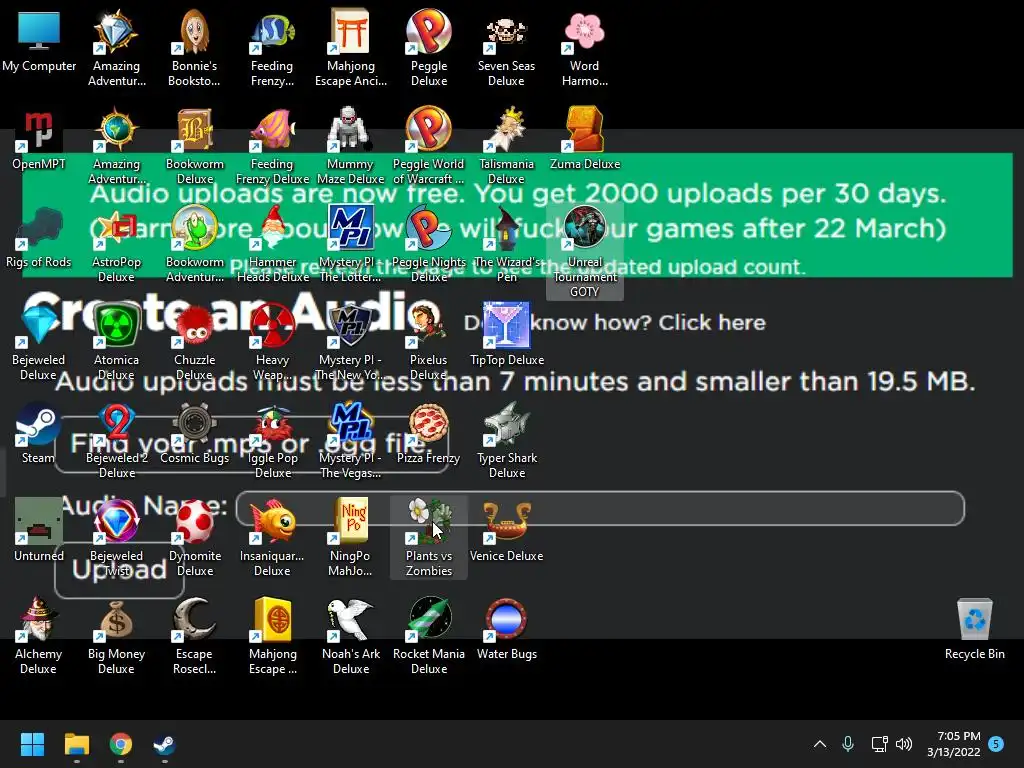Select the Insaniquarium Deluxe shortcut
The image size is (1024, 768).
pyautogui.click(x=272, y=539)
